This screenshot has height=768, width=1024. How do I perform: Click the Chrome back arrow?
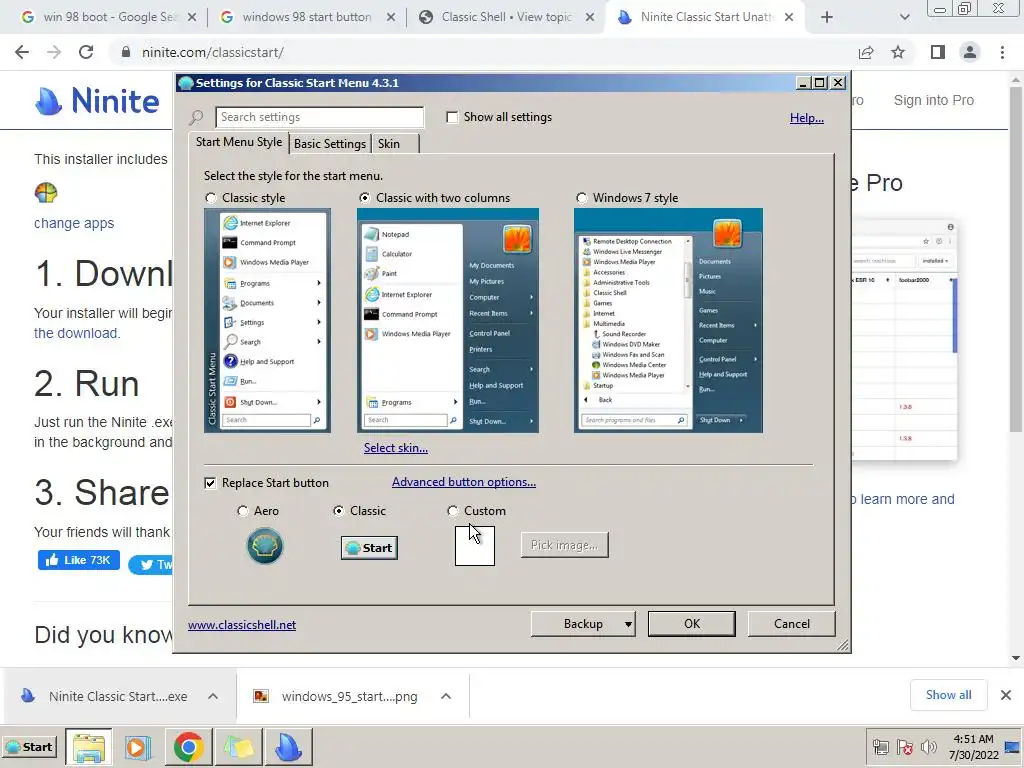coord(22,52)
